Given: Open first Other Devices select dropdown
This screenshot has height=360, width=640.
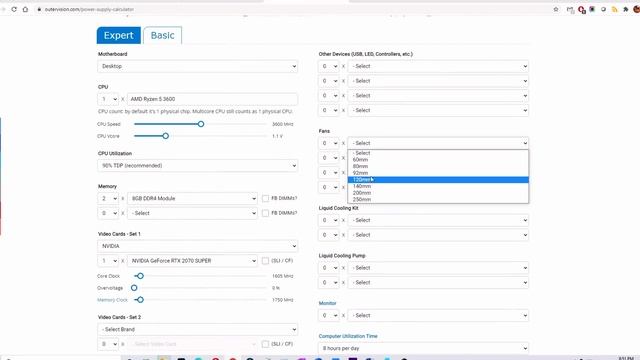Looking at the screenshot, I should pos(438,66).
